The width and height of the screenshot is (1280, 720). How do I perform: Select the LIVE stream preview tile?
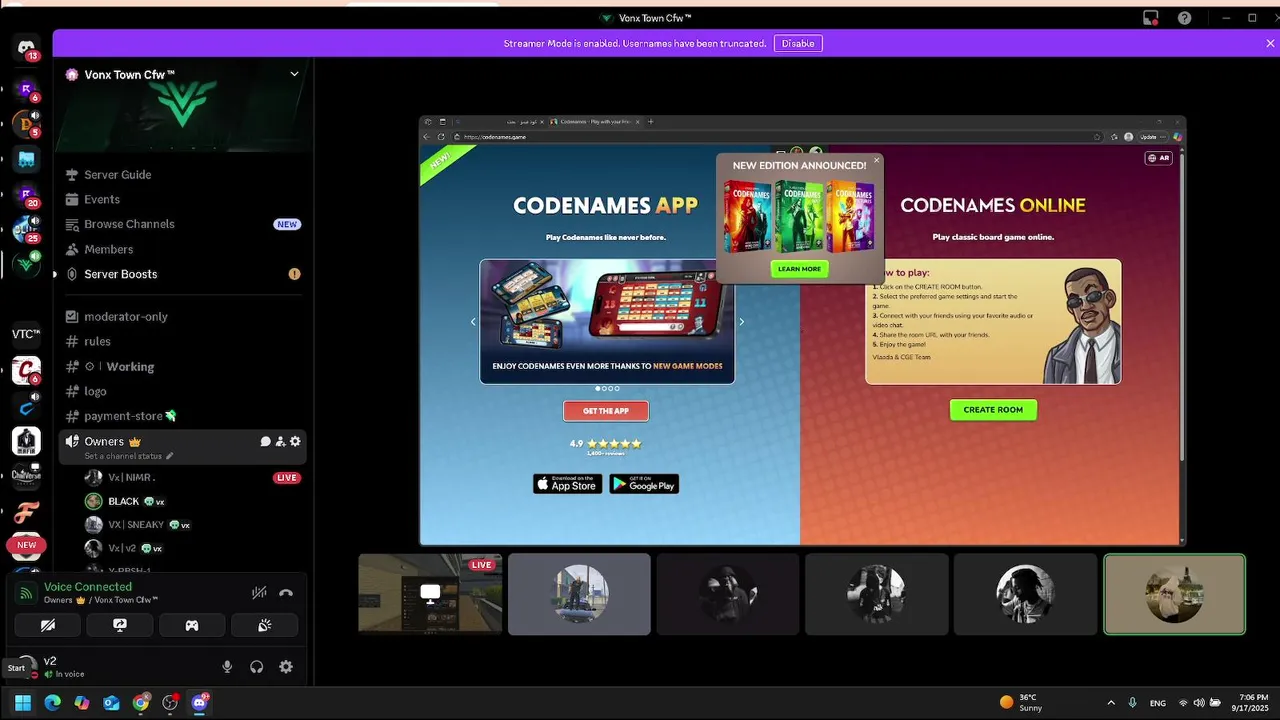pyautogui.click(x=430, y=594)
